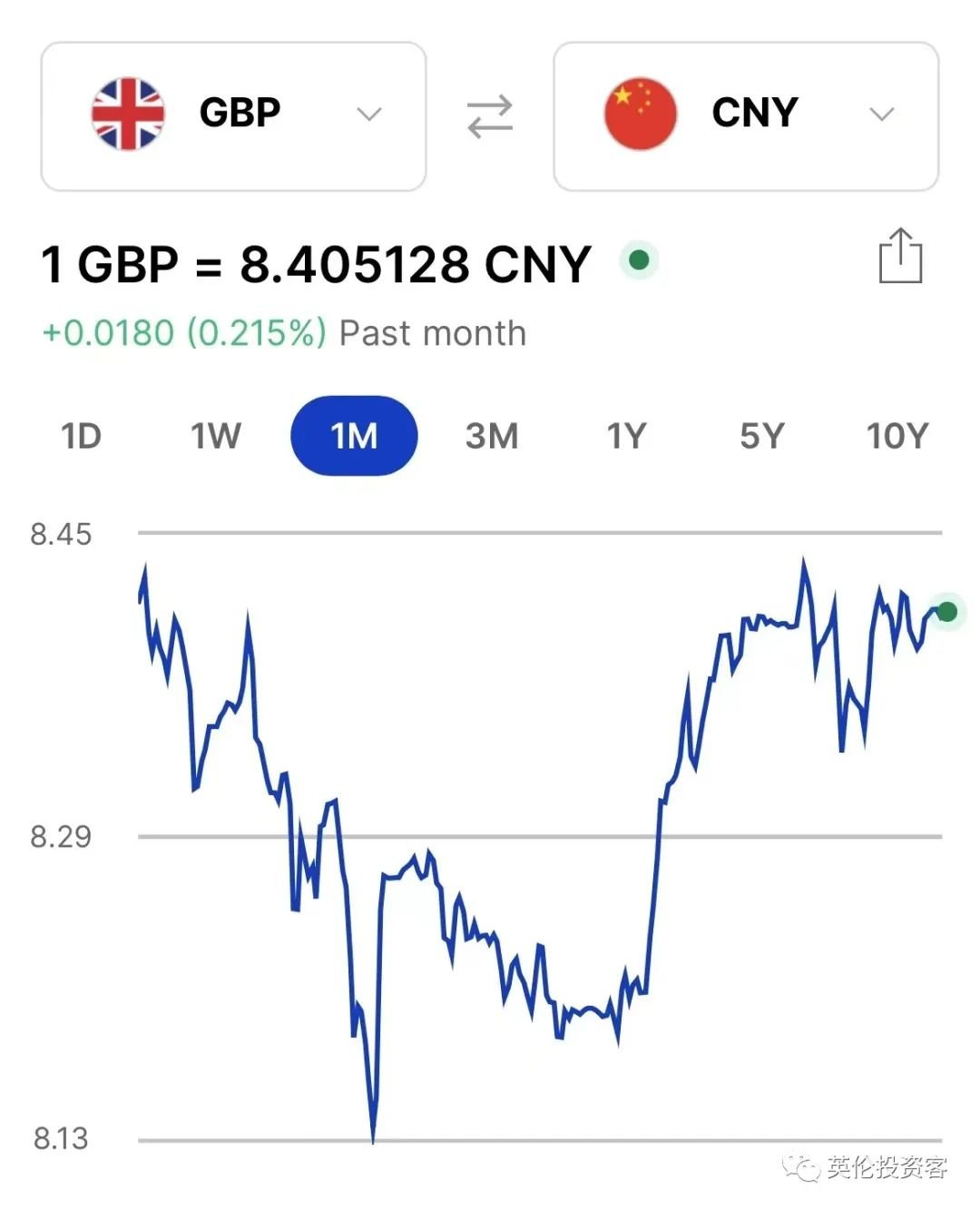This screenshot has width=980, height=1211.
Task: Select the 1D time range
Action: pos(81,436)
